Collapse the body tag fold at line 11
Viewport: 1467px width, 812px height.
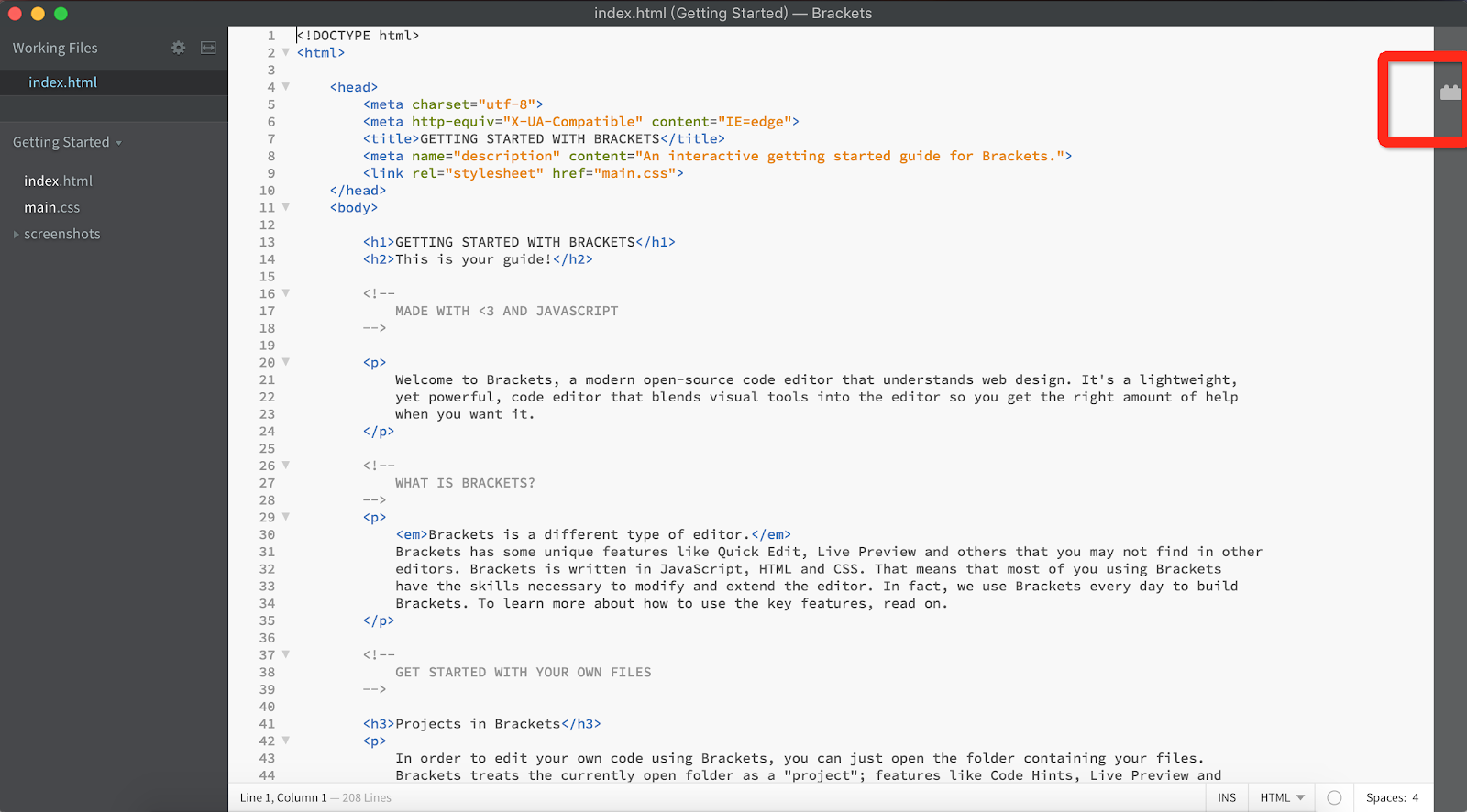[x=286, y=207]
